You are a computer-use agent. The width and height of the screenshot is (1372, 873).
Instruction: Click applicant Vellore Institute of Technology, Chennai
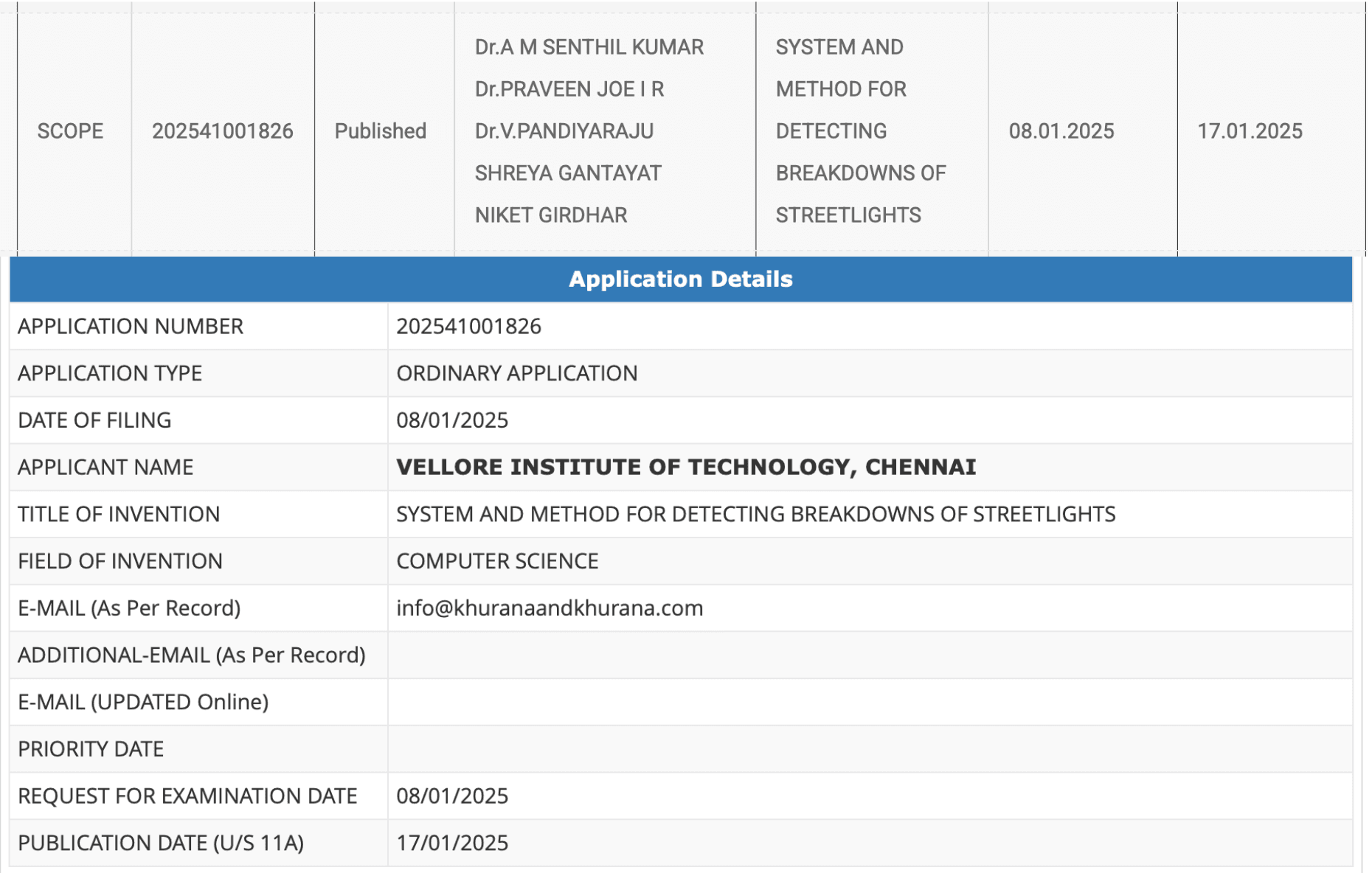pyautogui.click(x=685, y=467)
